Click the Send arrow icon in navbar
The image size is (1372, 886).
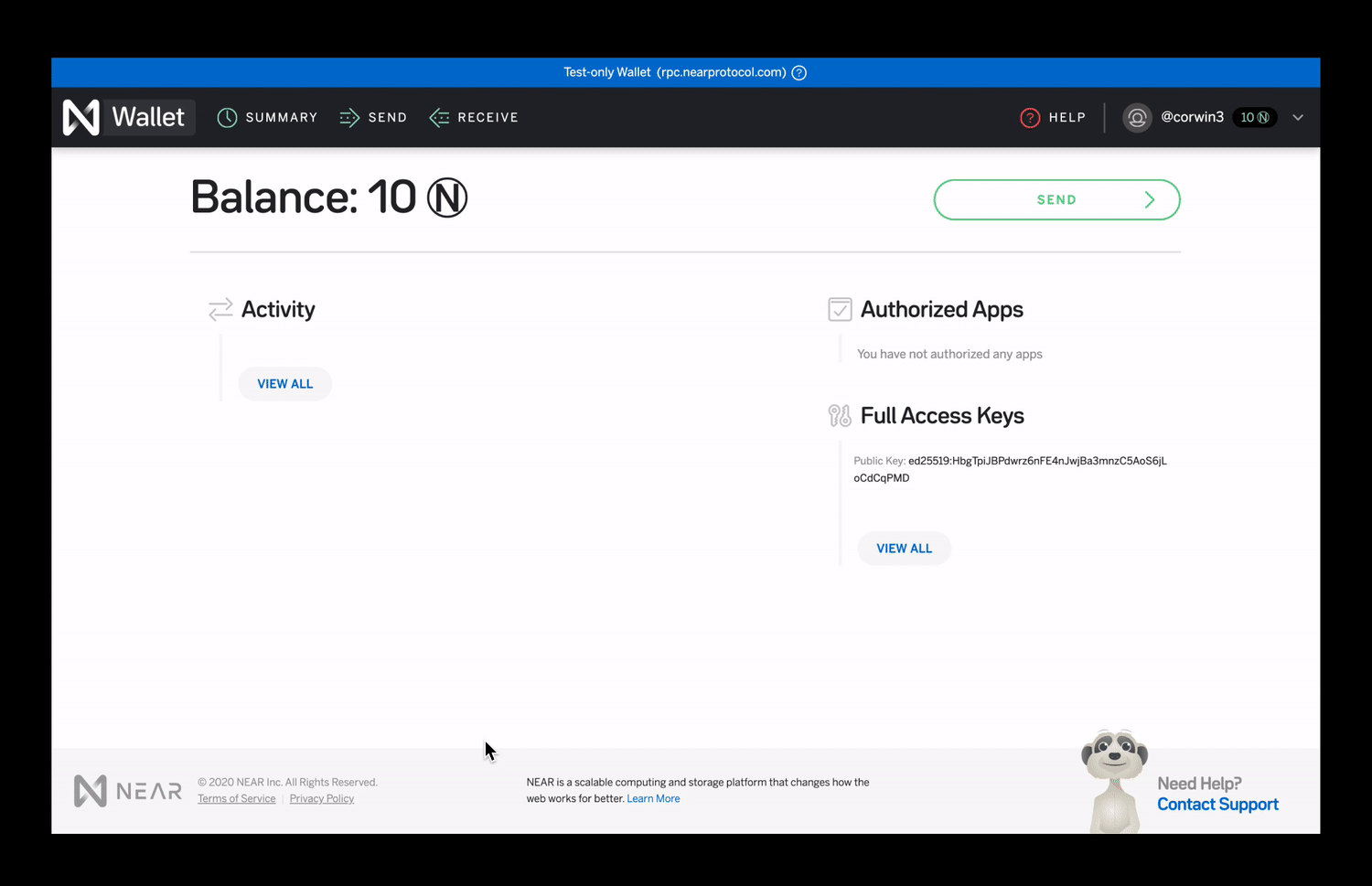349,117
